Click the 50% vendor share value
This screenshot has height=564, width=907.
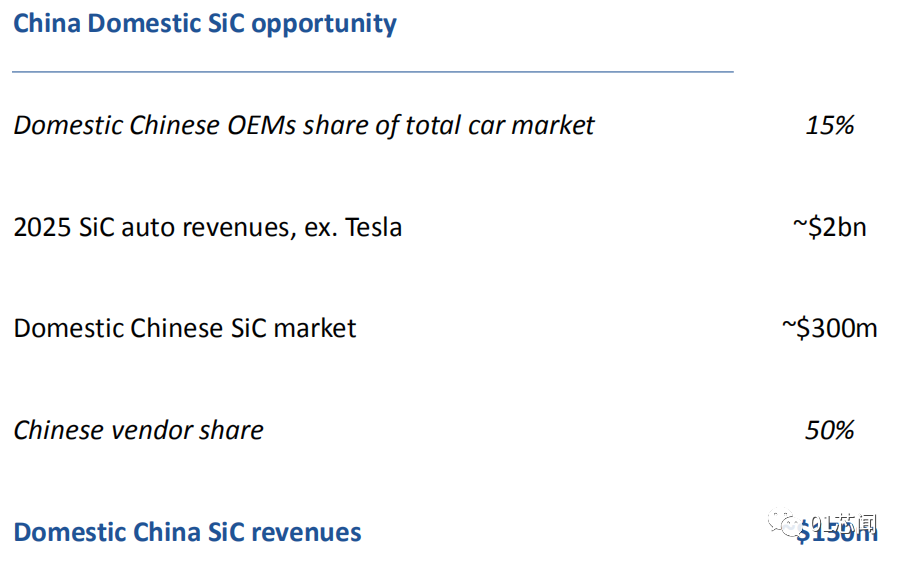(x=829, y=430)
